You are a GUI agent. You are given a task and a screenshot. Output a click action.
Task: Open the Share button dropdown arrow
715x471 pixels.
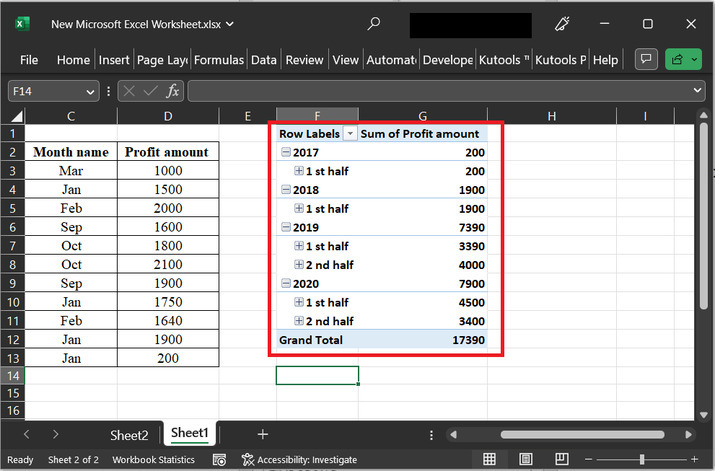[x=694, y=59]
